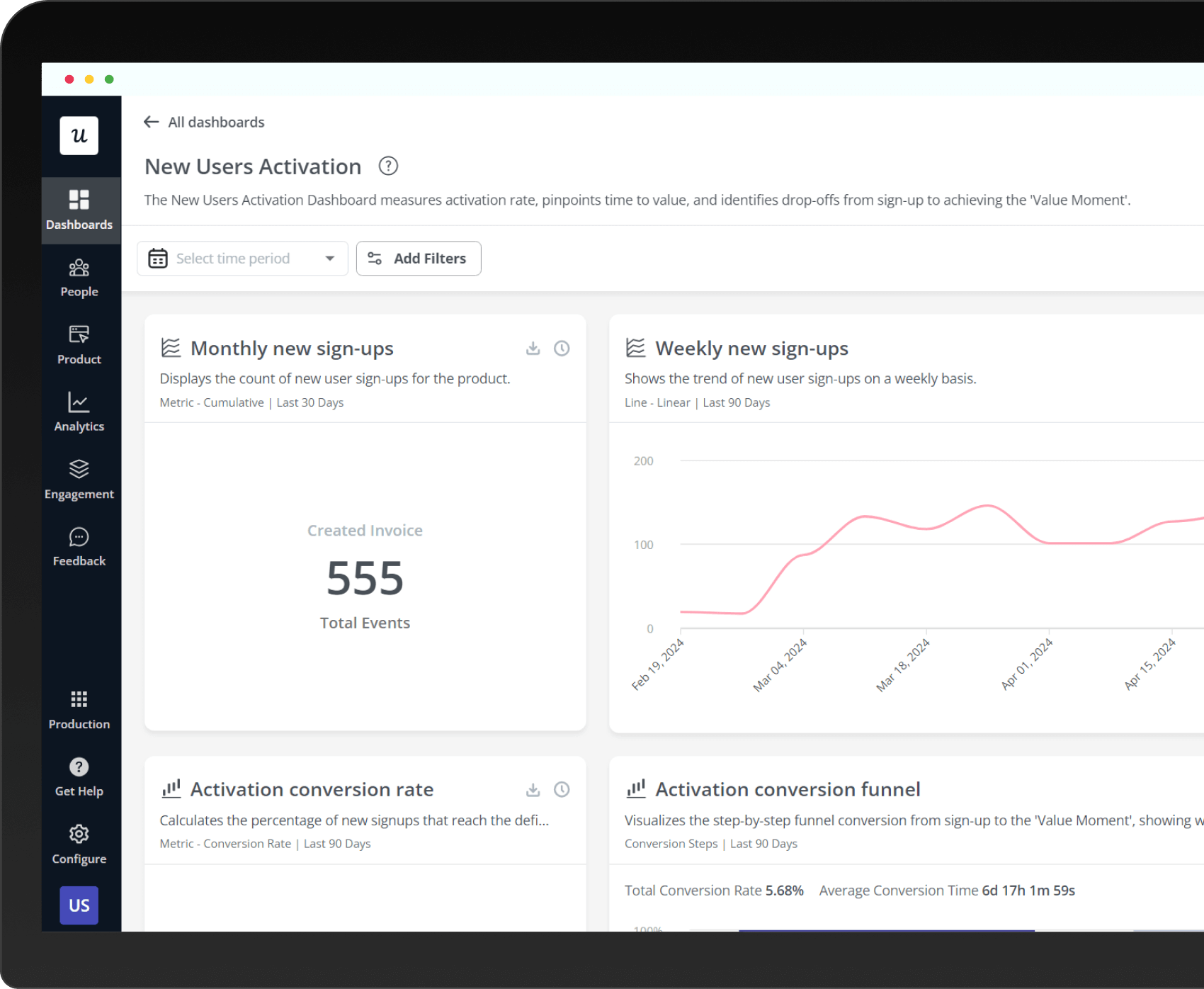Open the Feedback chat bubble icon
This screenshot has width=1204, height=989.
(79, 537)
